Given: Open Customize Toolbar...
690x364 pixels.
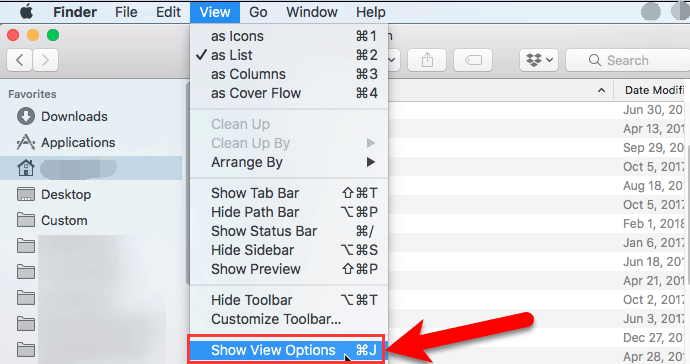Looking at the screenshot, I should [289, 319].
